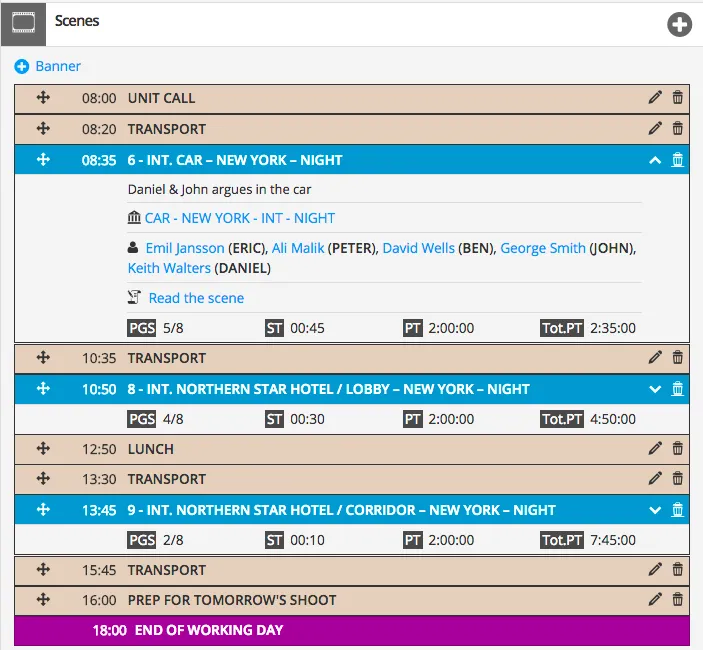Click the Scenes panel heading
This screenshot has height=650, width=703.
(x=77, y=21)
